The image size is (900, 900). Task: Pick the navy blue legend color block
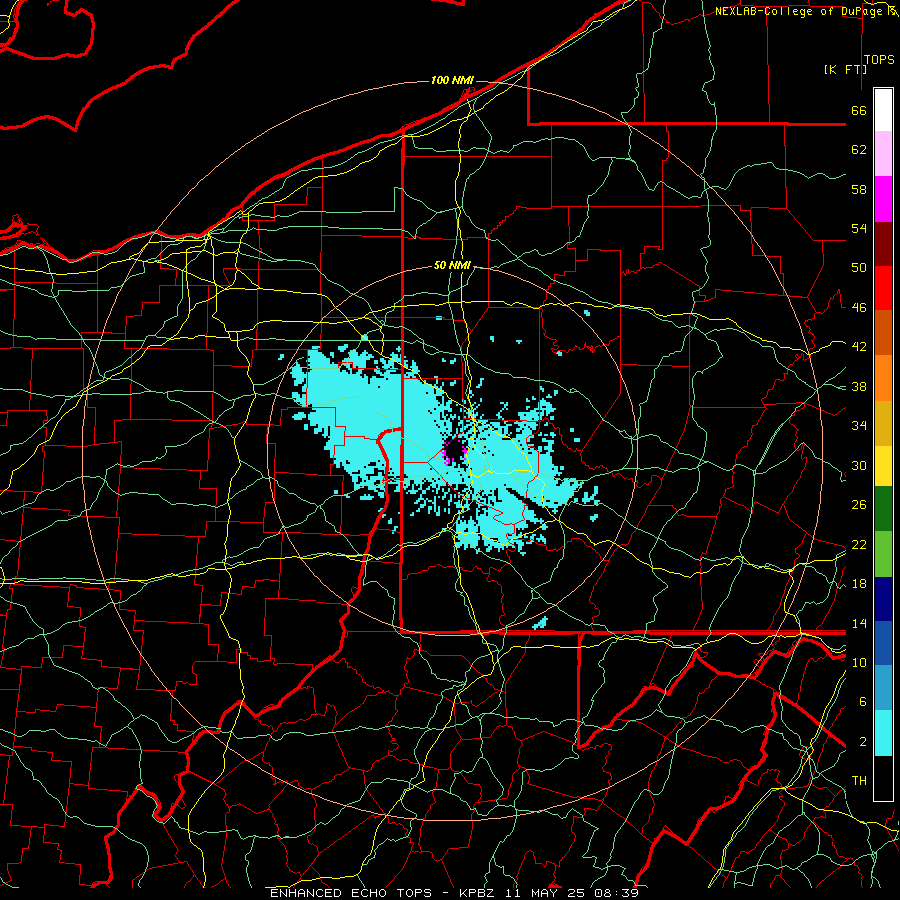(x=883, y=599)
